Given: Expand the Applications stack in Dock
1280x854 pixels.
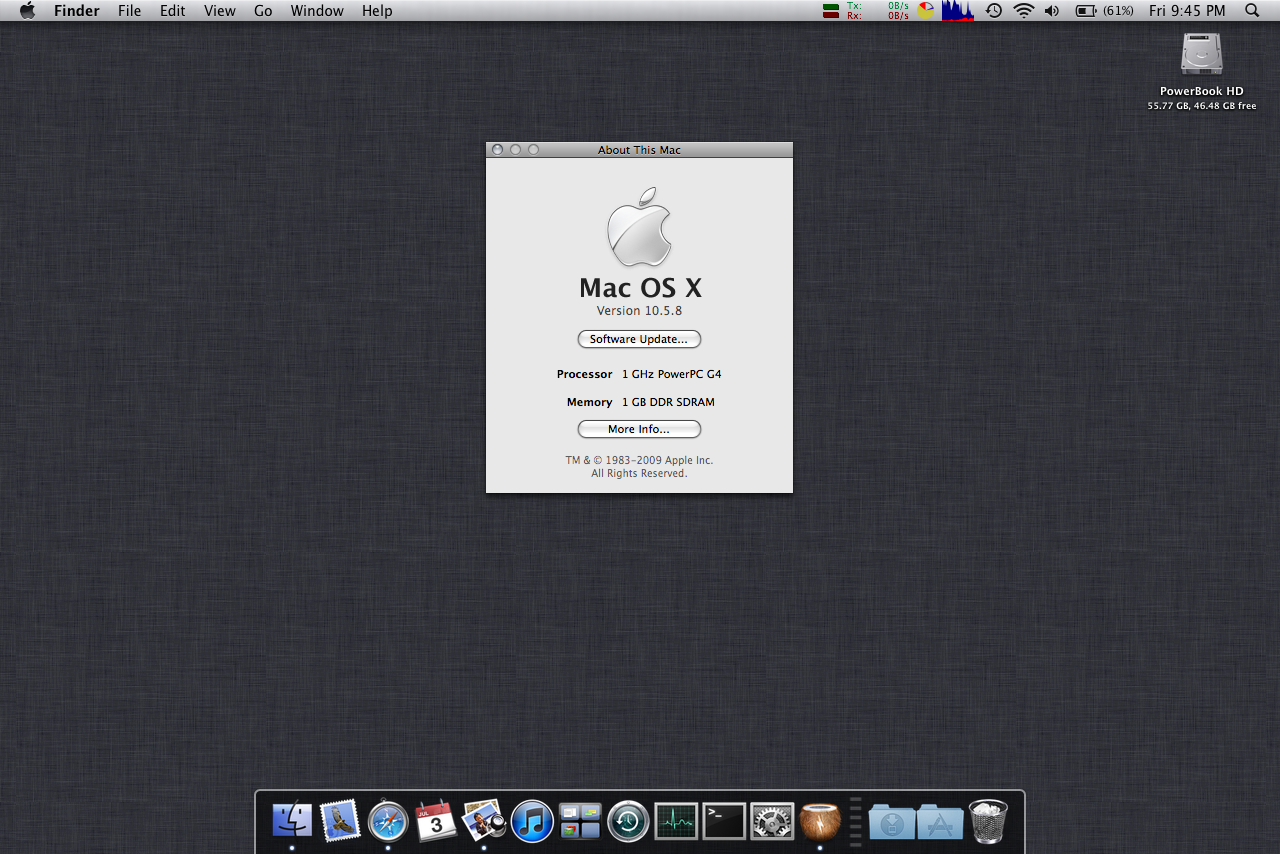Looking at the screenshot, I should [940, 821].
